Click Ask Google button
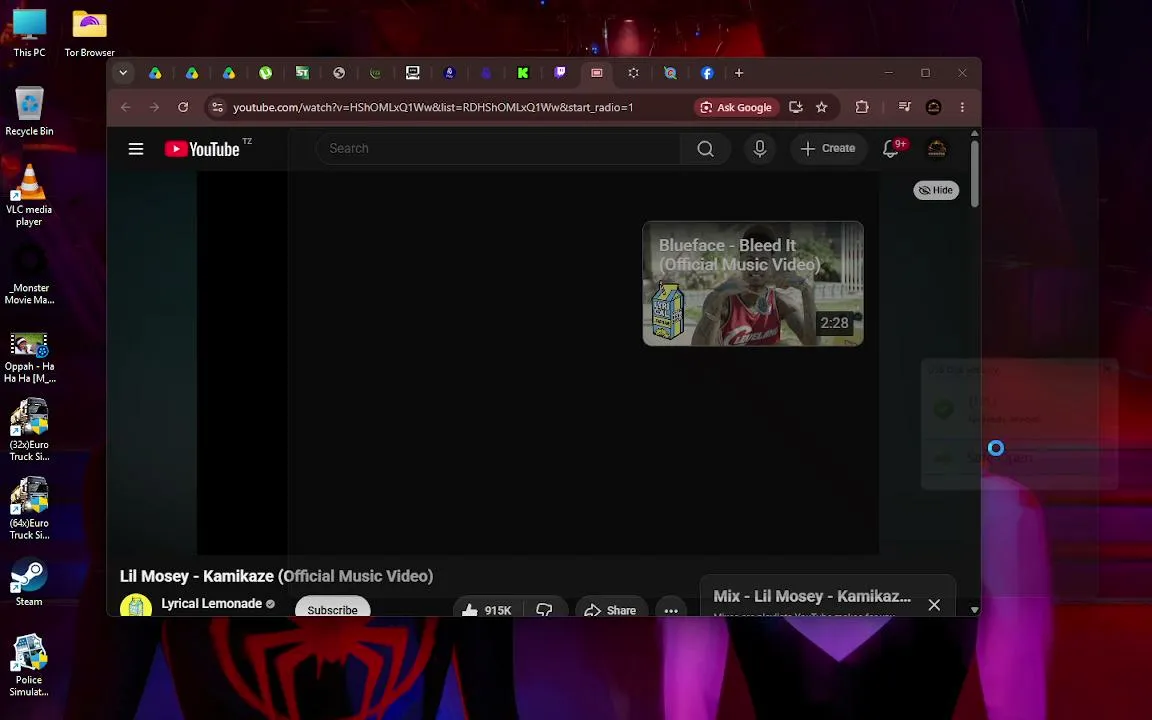 (x=736, y=107)
